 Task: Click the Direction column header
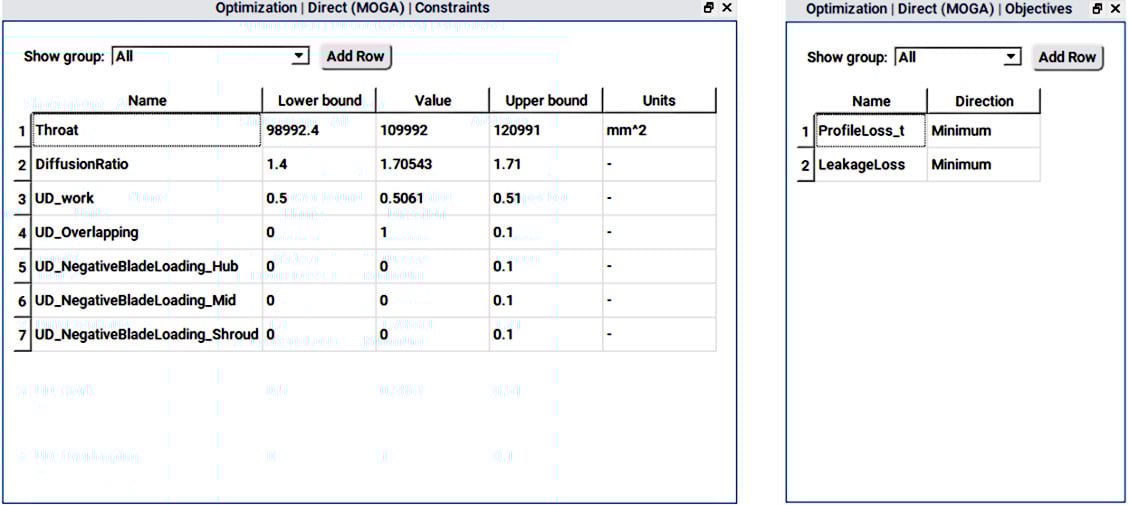(x=983, y=101)
